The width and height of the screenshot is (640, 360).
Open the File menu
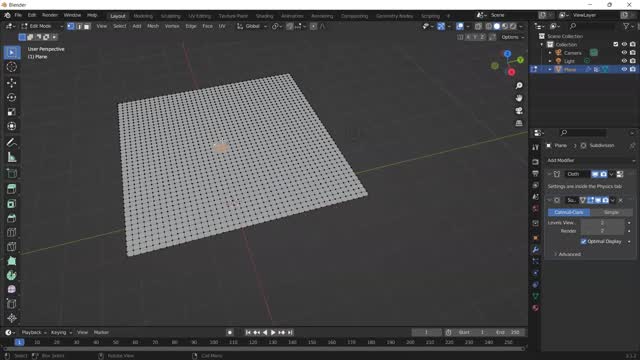[18, 15]
